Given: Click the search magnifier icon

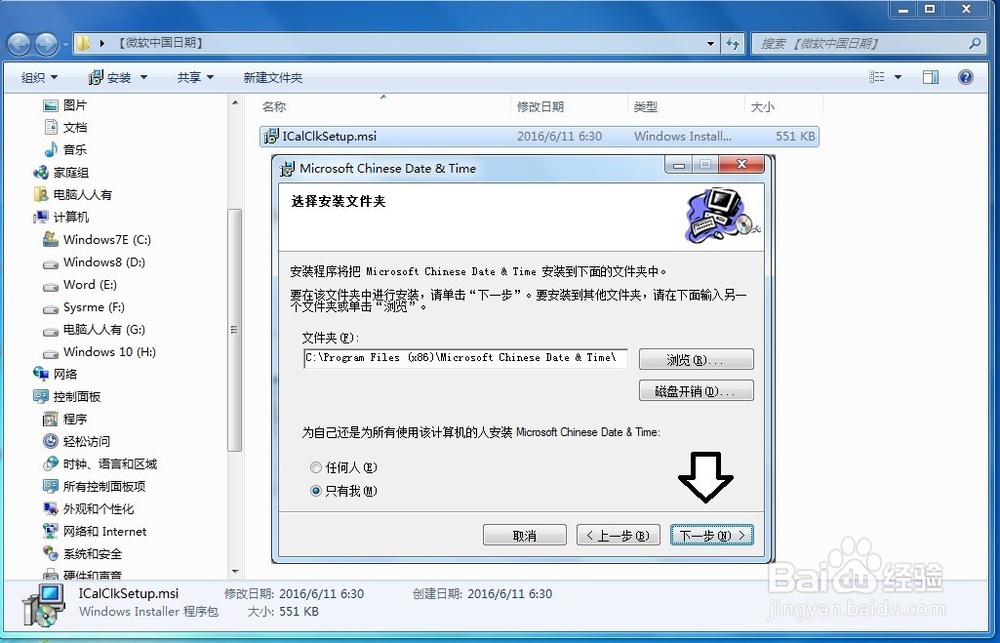Looking at the screenshot, I should point(974,43).
